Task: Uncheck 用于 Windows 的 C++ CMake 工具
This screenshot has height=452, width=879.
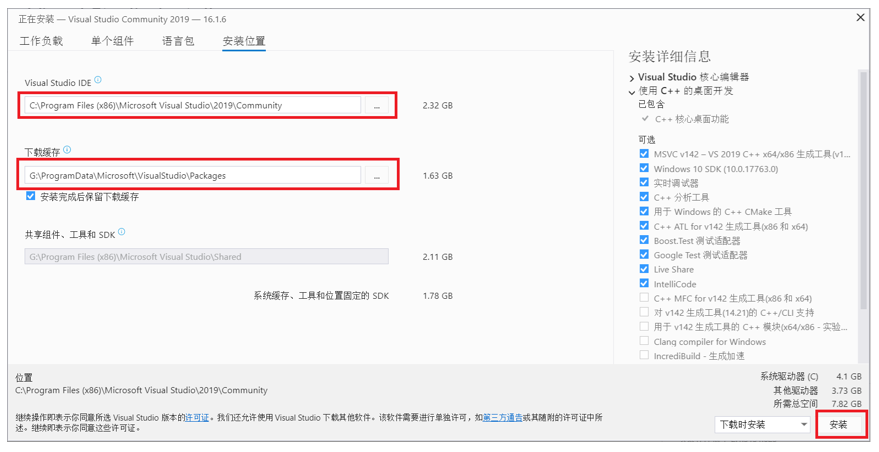Action: coord(644,211)
